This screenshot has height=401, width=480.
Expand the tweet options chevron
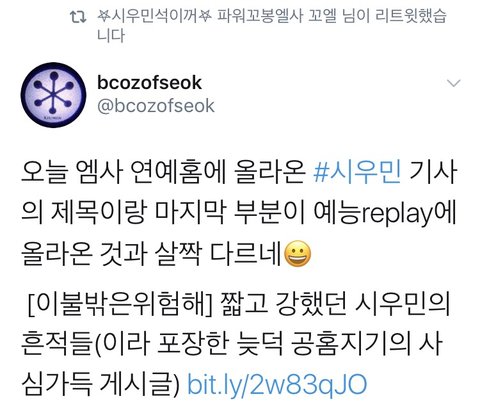(x=454, y=83)
